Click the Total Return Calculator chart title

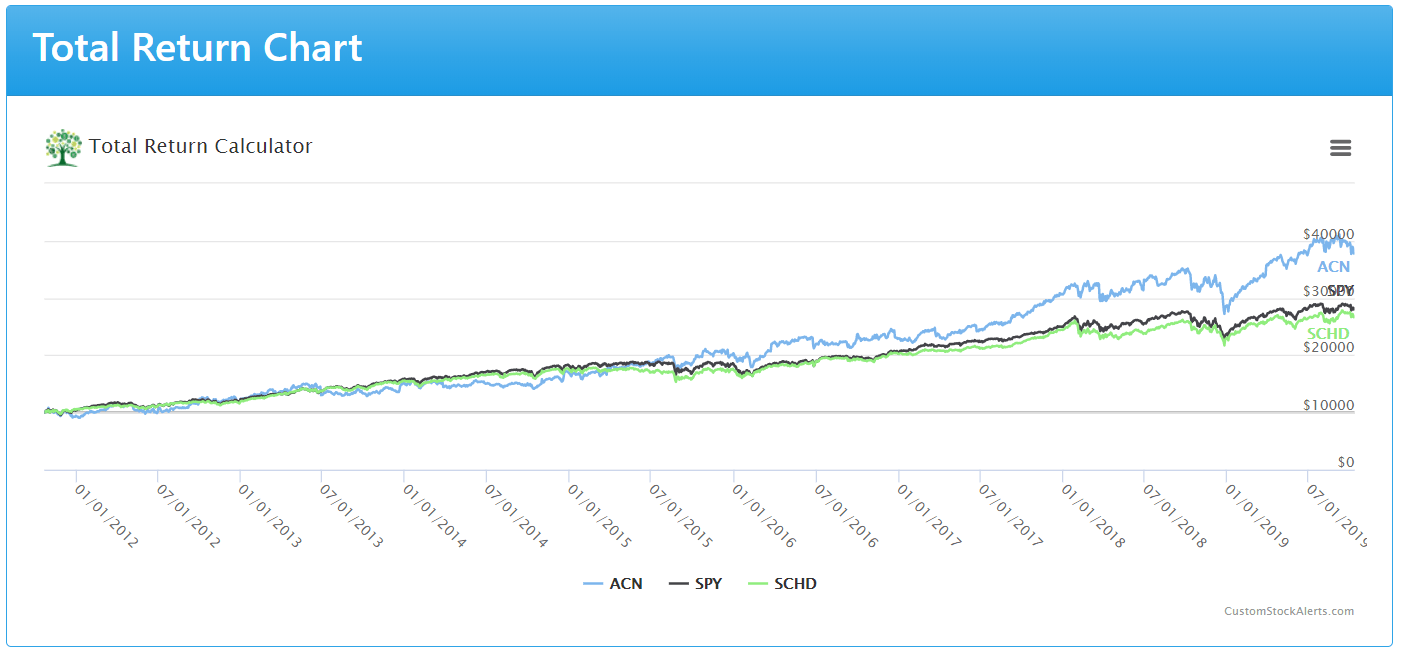201,146
